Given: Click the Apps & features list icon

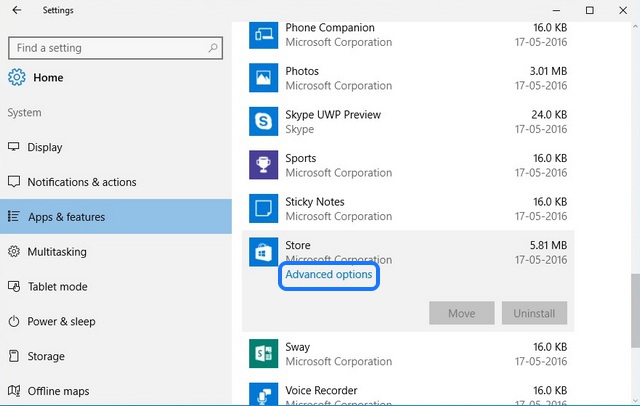Looking at the screenshot, I should click(x=13, y=216).
